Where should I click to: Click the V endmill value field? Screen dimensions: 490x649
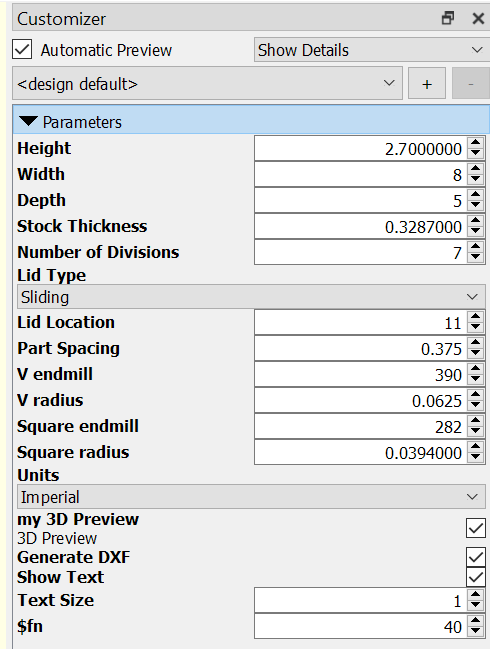[x=361, y=375]
